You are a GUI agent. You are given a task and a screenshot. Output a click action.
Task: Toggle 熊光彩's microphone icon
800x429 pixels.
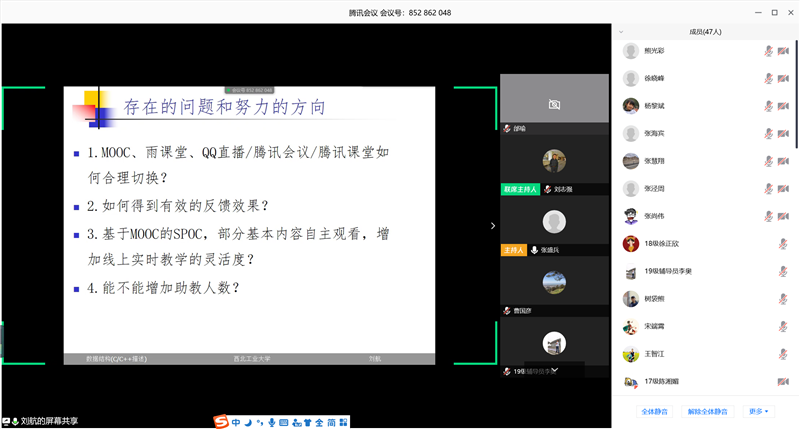768,51
